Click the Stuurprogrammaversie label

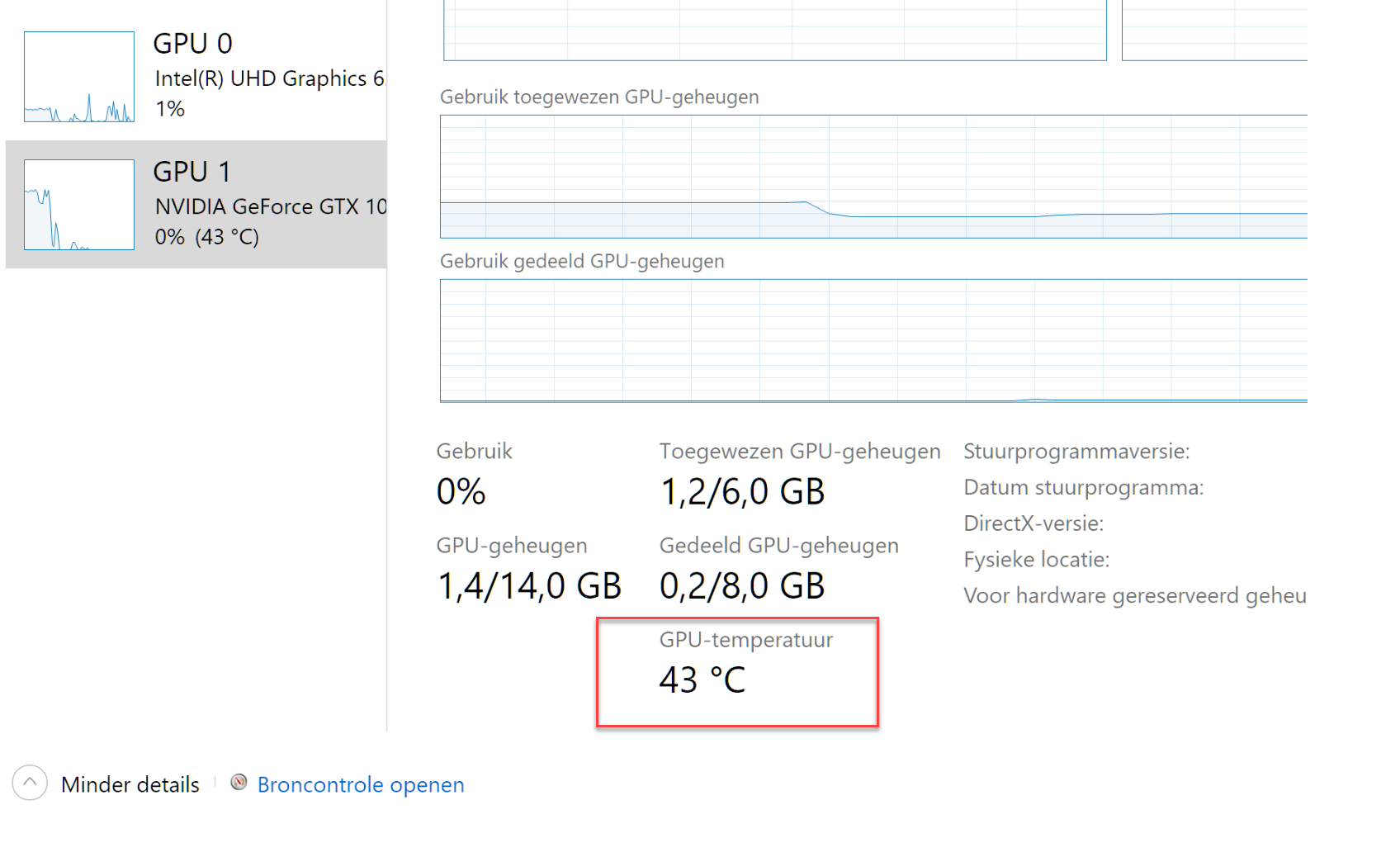click(1076, 452)
